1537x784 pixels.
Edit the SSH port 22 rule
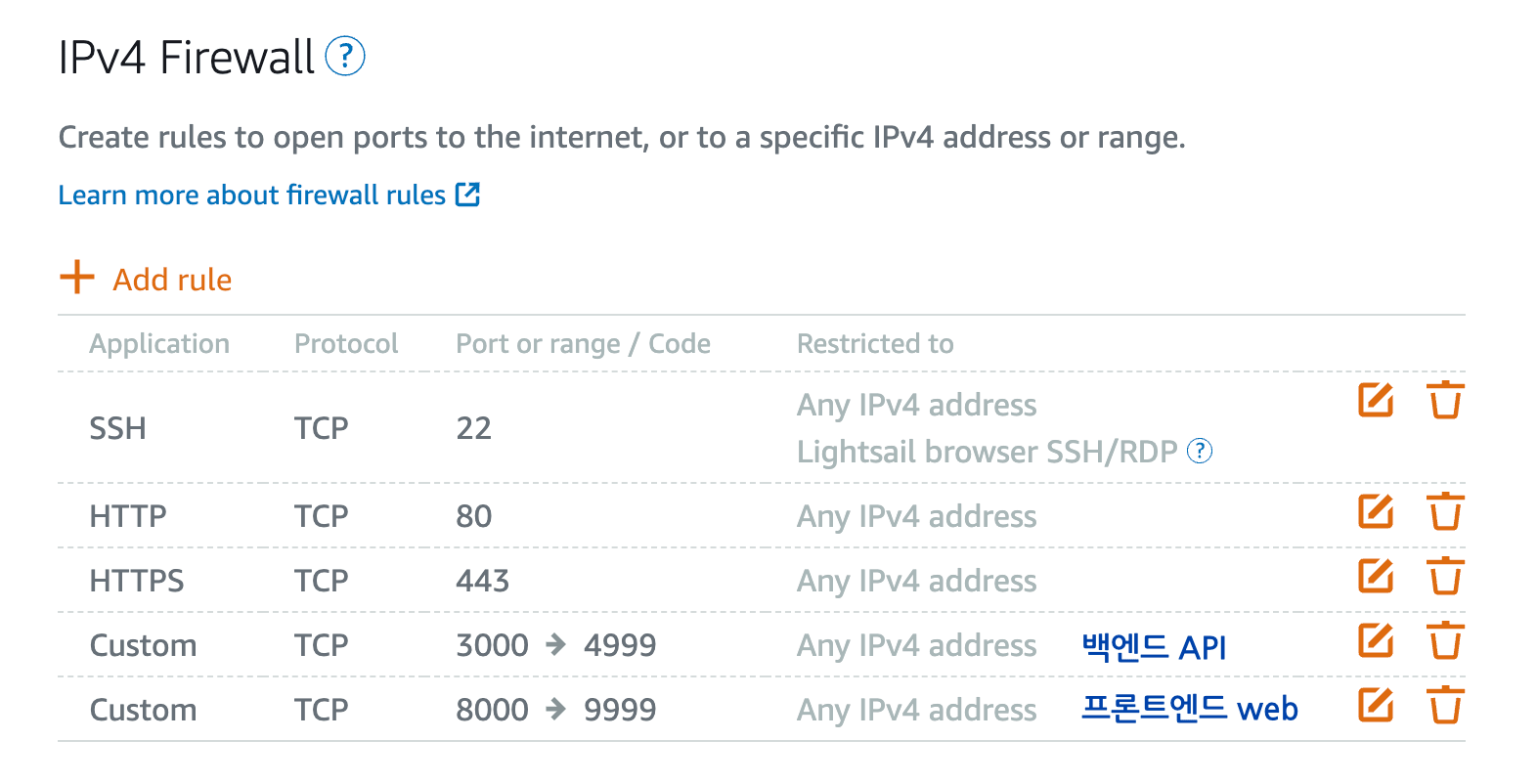[1376, 400]
